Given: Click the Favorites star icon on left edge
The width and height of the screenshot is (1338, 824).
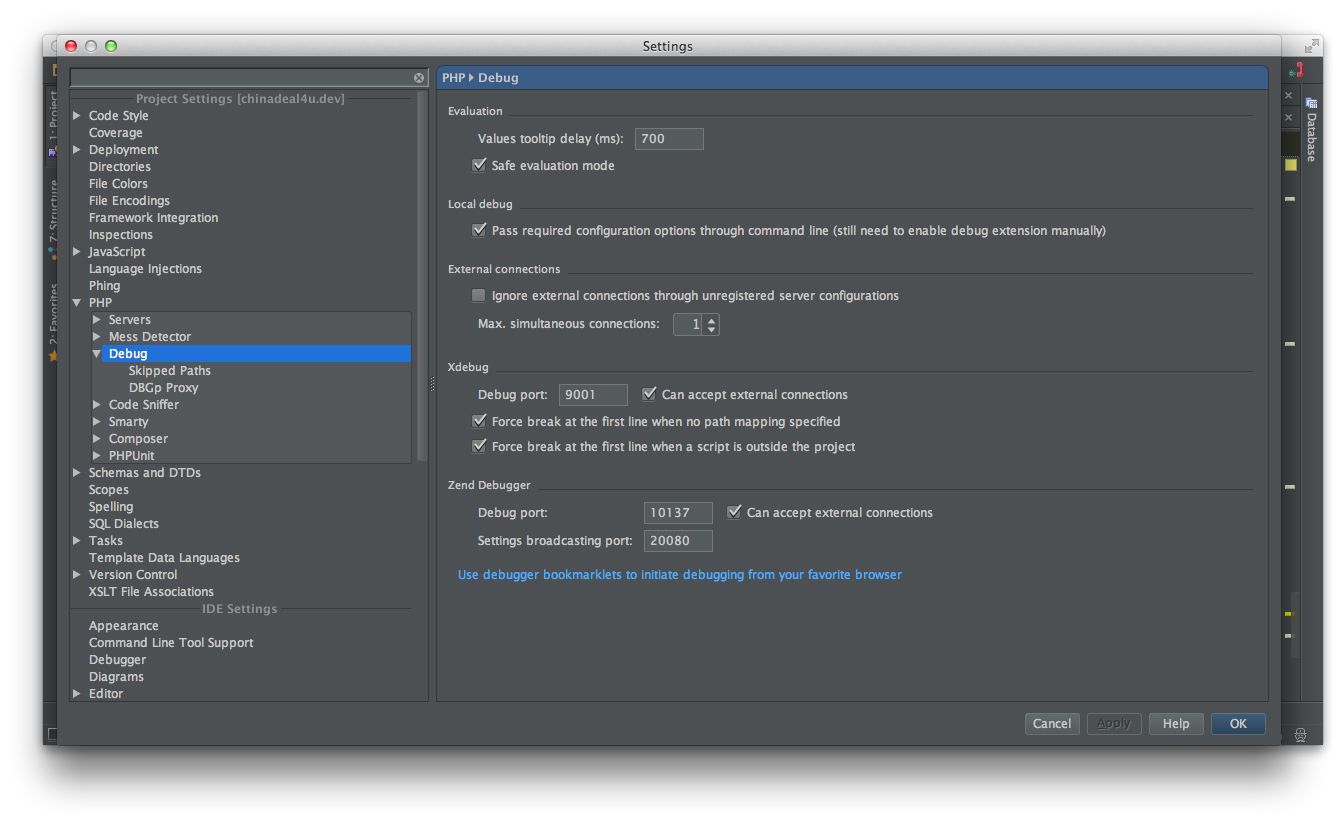Looking at the screenshot, I should [53, 356].
